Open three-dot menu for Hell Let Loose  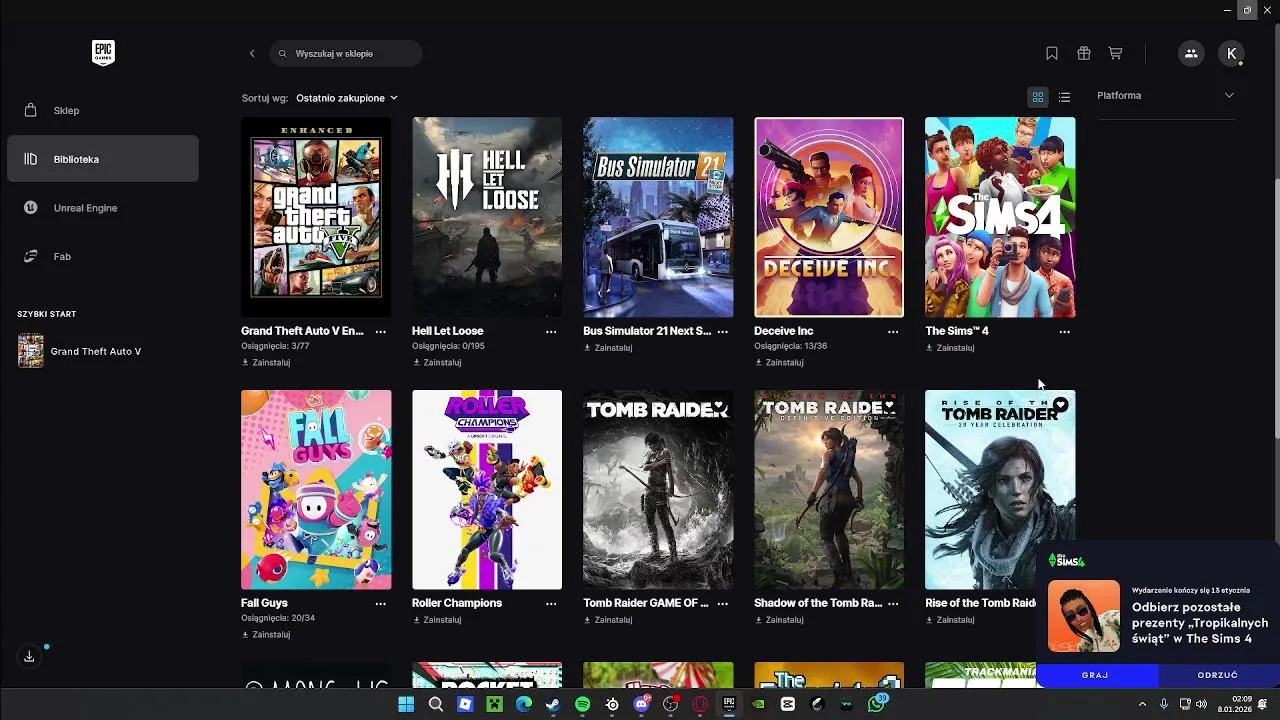[x=551, y=331]
